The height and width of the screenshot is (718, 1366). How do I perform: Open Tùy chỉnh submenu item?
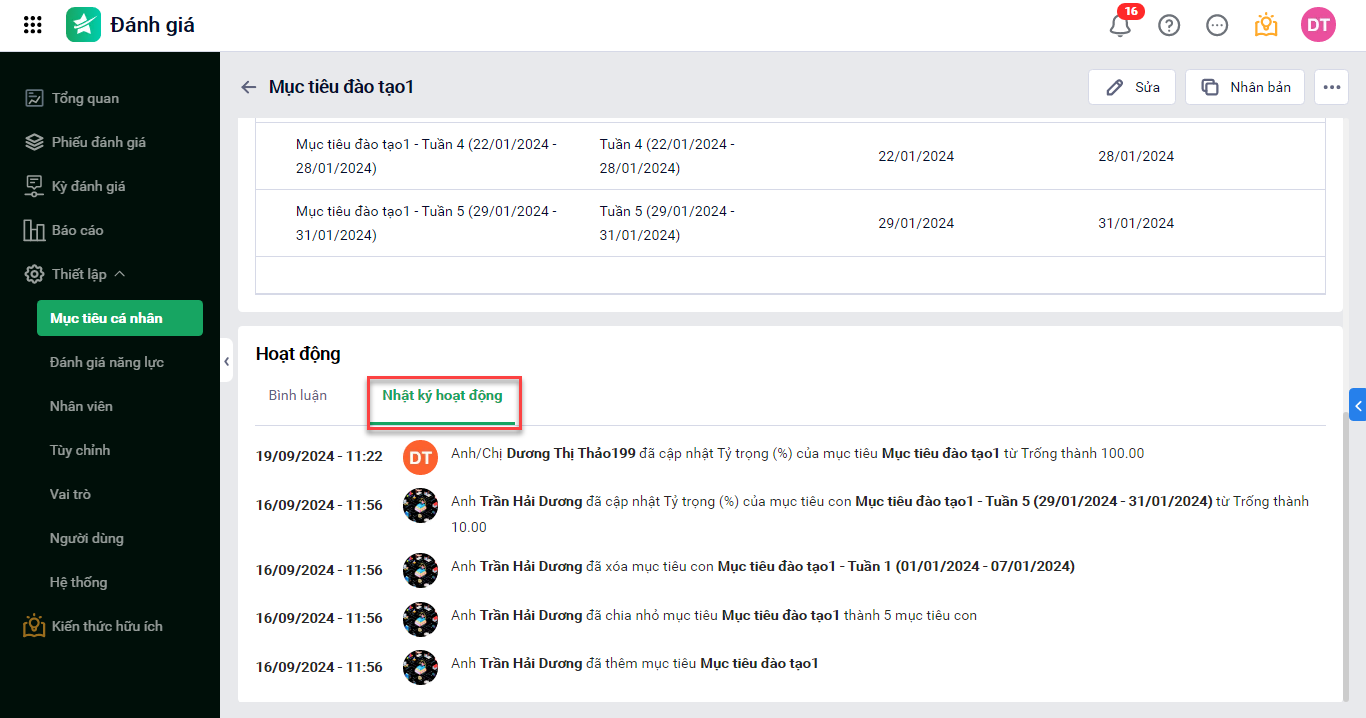(80, 450)
